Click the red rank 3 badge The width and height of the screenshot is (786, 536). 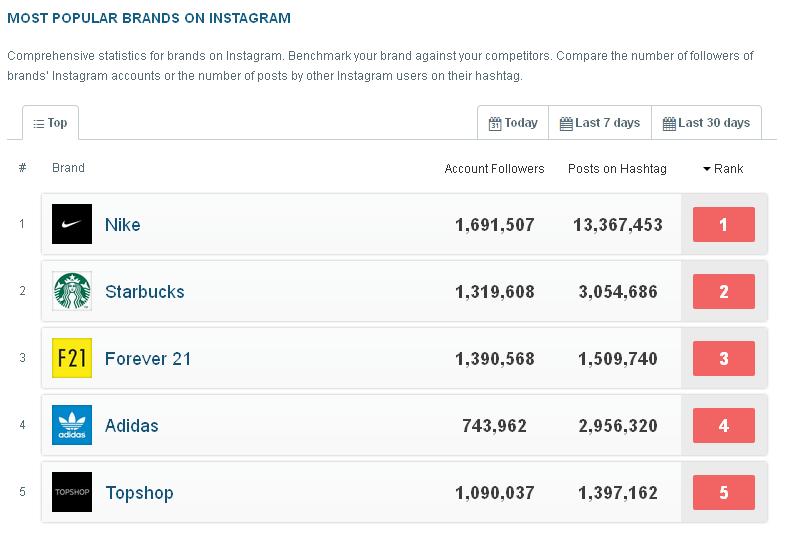(x=723, y=359)
